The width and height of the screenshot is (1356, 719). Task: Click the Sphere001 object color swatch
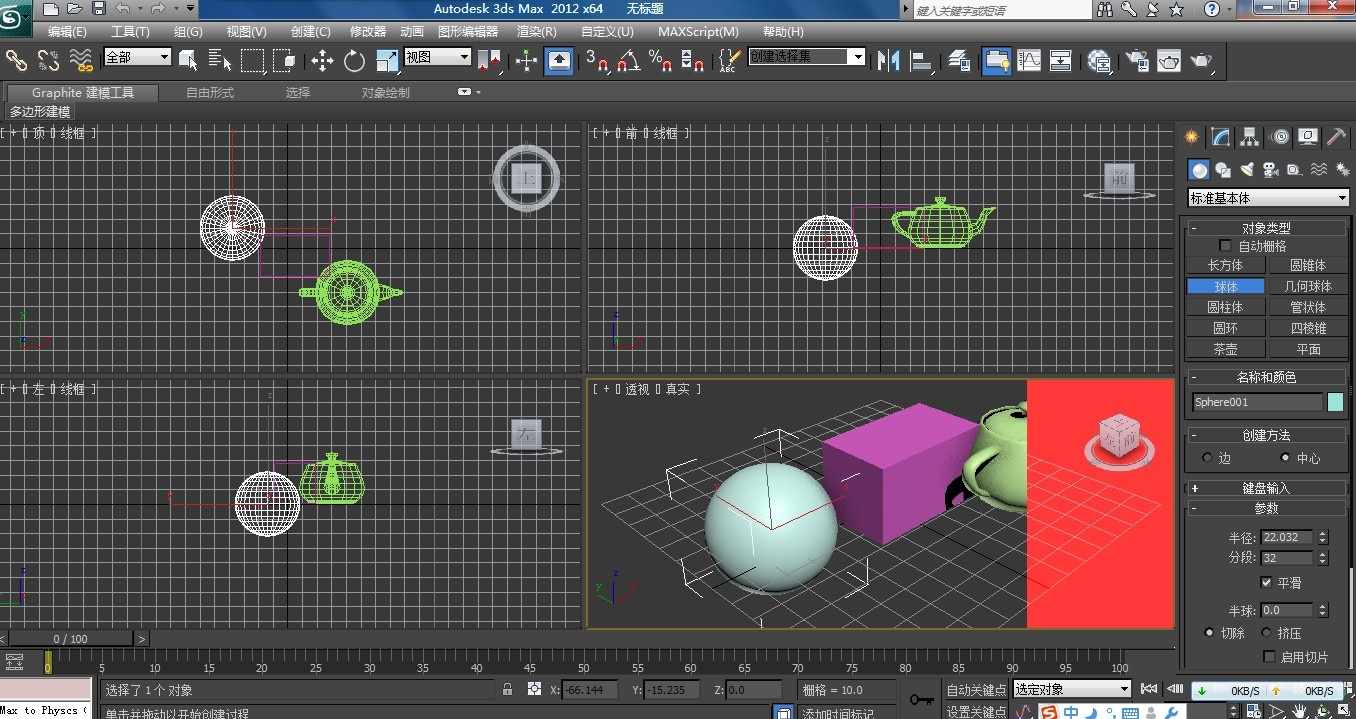1335,402
